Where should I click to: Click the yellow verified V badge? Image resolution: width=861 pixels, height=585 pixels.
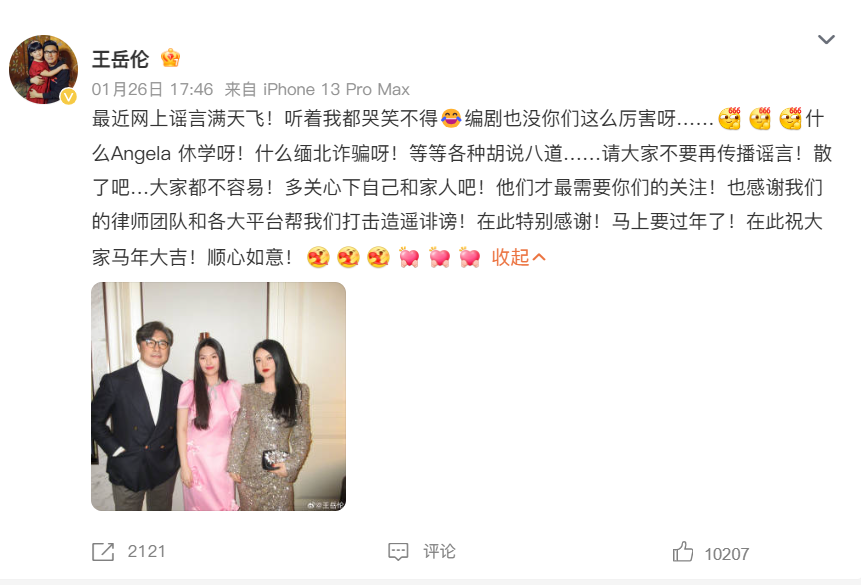(x=68, y=97)
